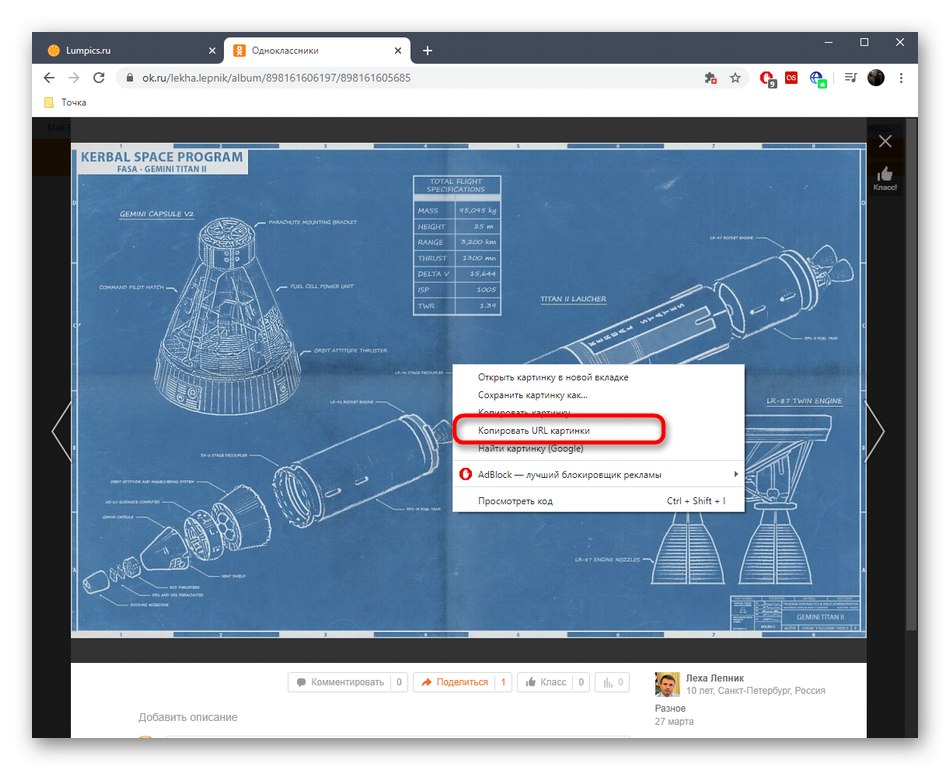
Task: Open Леха Лепник profile avatar
Action: 667,685
